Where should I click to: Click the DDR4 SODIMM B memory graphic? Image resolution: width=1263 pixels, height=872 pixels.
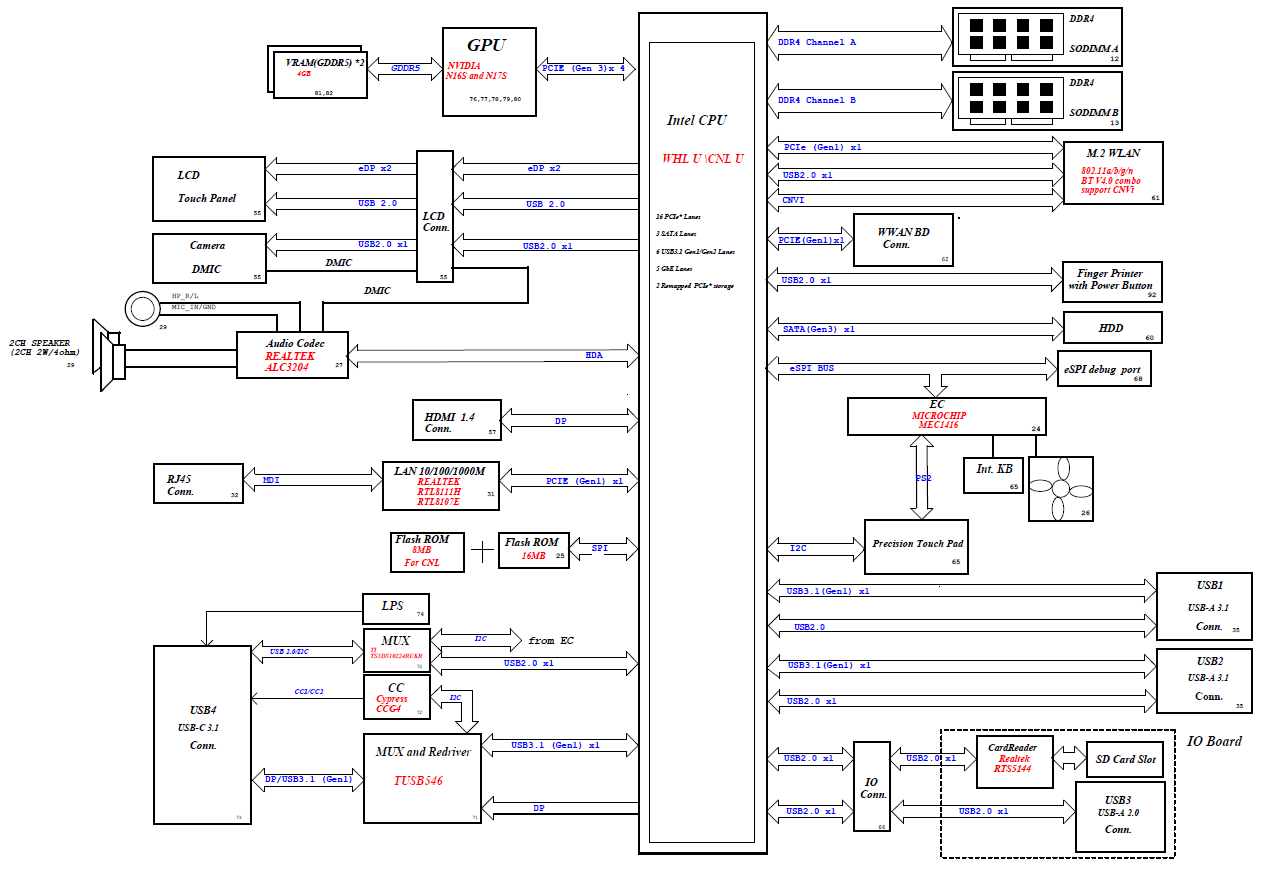[x=1008, y=98]
